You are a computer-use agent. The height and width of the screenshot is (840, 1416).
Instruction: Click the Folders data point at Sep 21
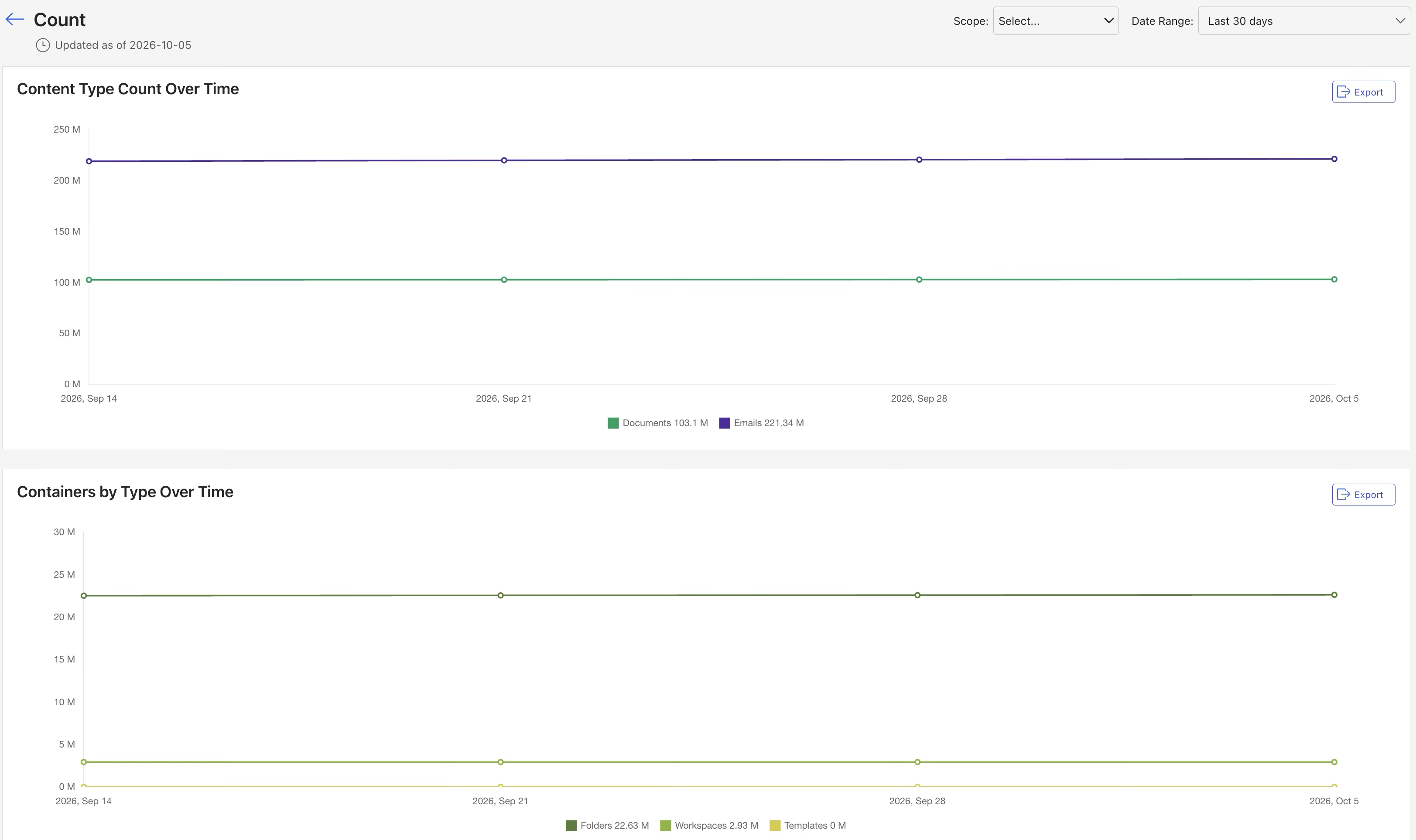click(x=500, y=595)
